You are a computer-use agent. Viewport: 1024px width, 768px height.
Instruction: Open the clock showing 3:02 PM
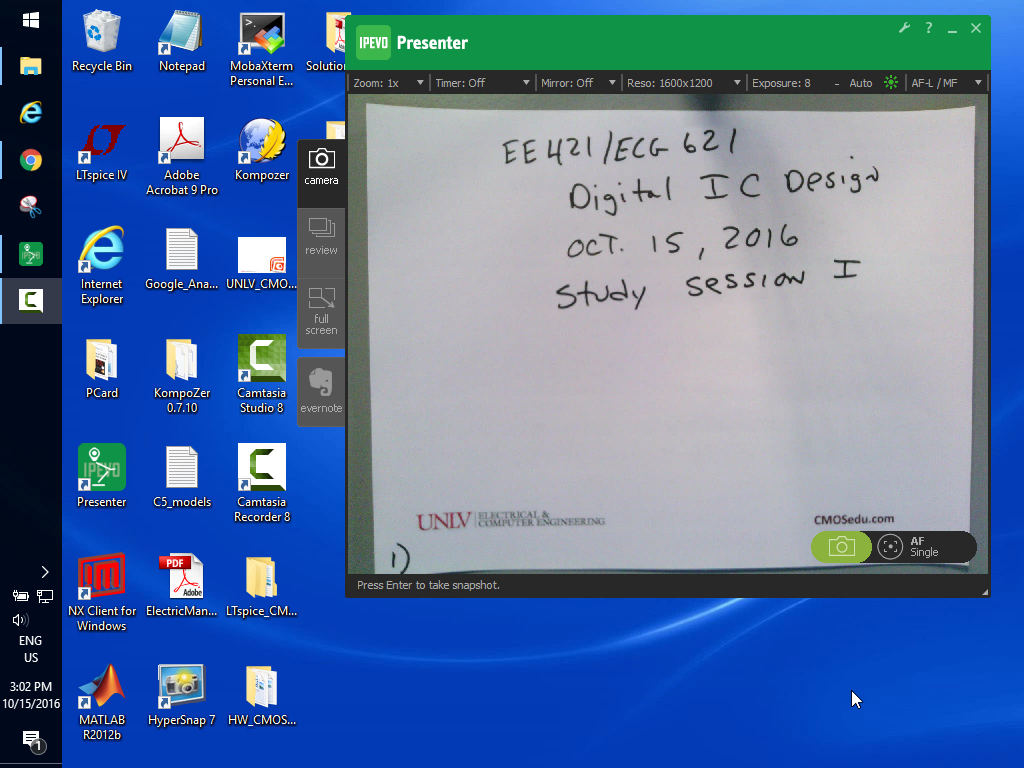pos(31,695)
